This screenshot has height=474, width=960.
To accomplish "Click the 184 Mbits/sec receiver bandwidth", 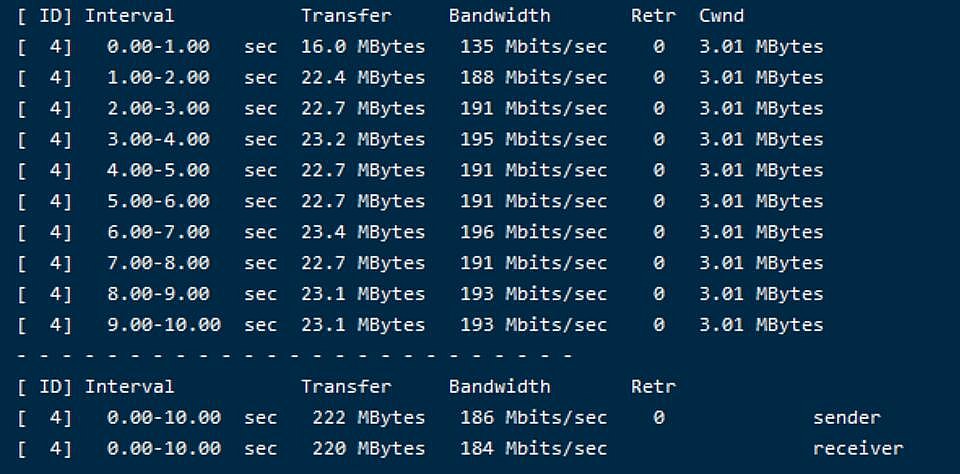I will point(533,448).
